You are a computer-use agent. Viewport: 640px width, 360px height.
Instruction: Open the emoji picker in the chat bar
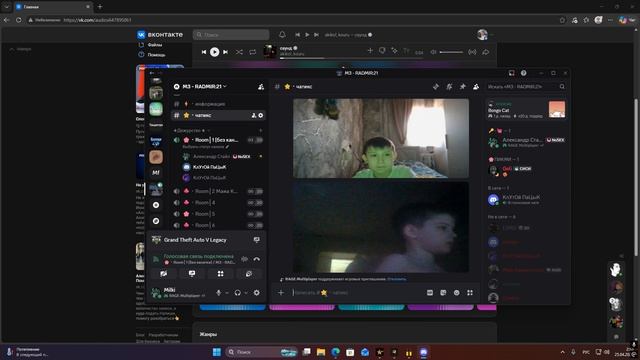[x=457, y=293]
